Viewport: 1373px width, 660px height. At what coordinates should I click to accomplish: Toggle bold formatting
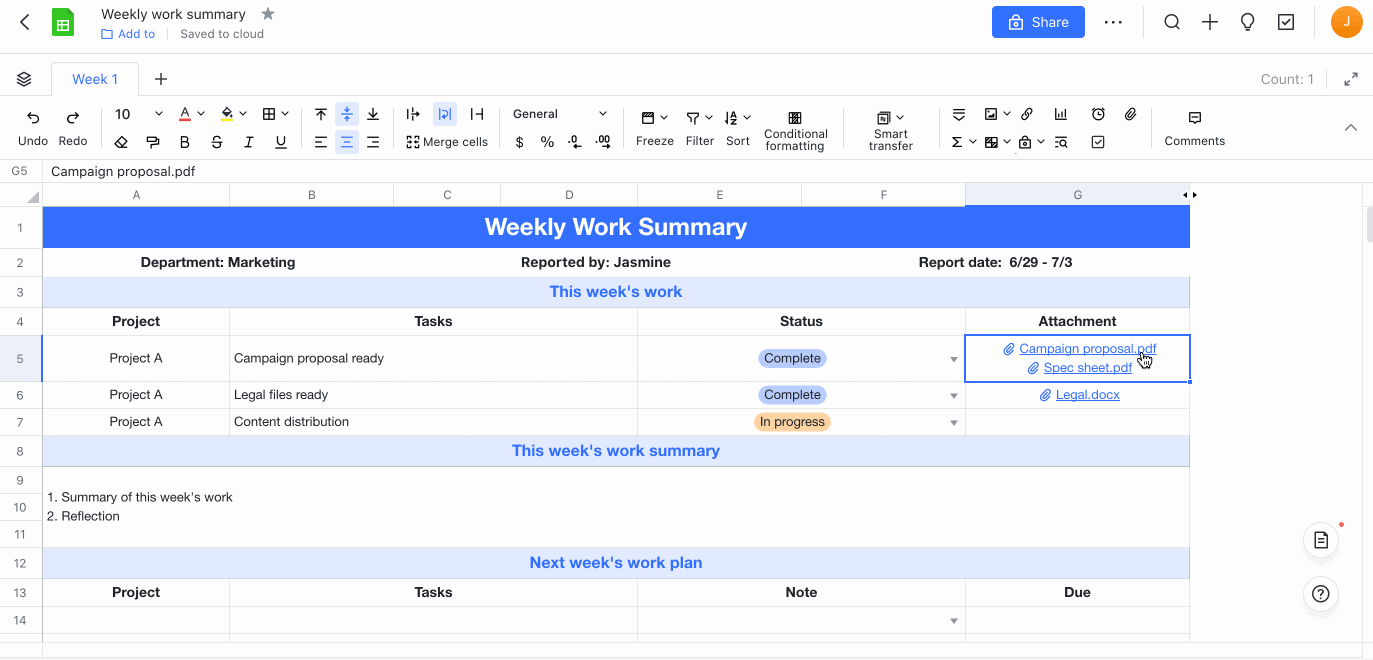click(x=185, y=142)
